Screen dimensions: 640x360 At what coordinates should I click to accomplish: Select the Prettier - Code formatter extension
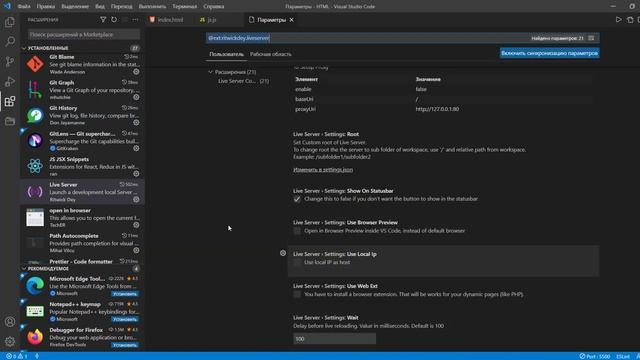82,262
